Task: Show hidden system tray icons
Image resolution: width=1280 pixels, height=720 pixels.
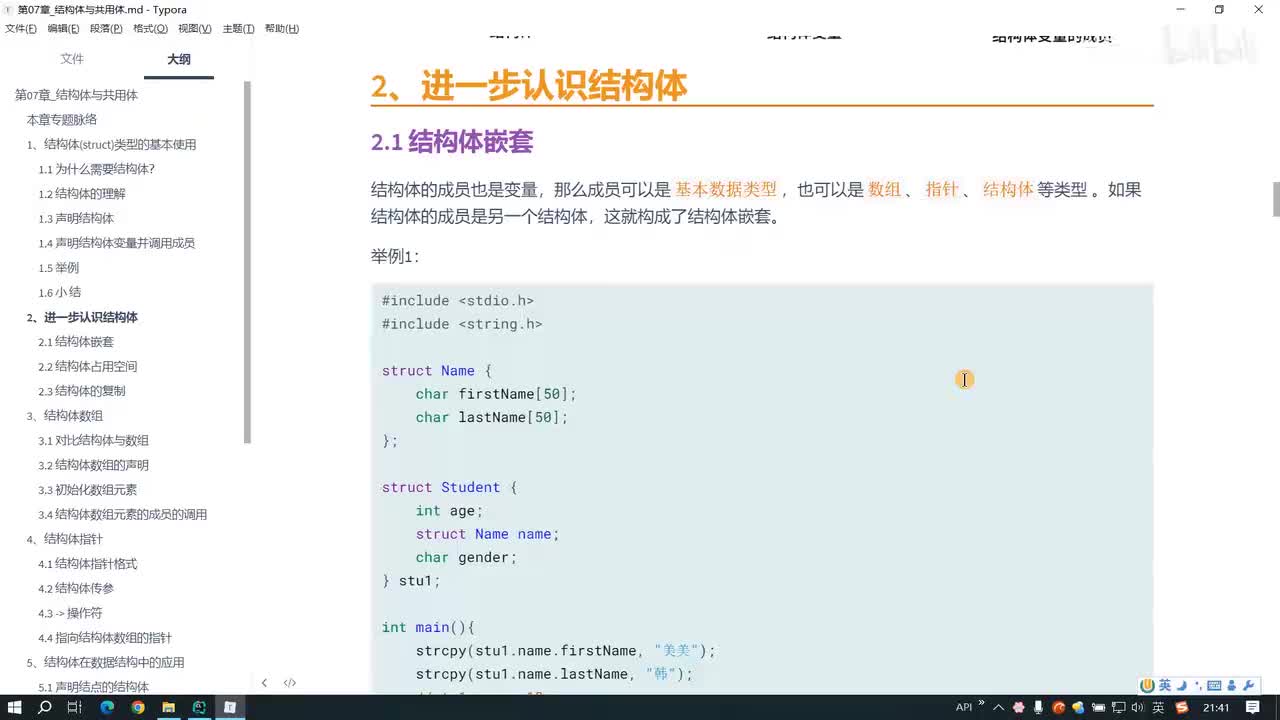Action: [x=998, y=708]
